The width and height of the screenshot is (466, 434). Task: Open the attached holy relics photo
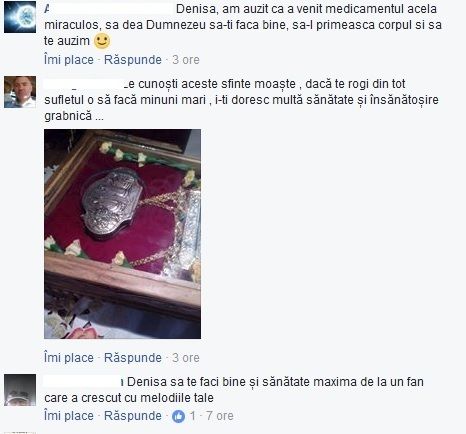click(122, 234)
